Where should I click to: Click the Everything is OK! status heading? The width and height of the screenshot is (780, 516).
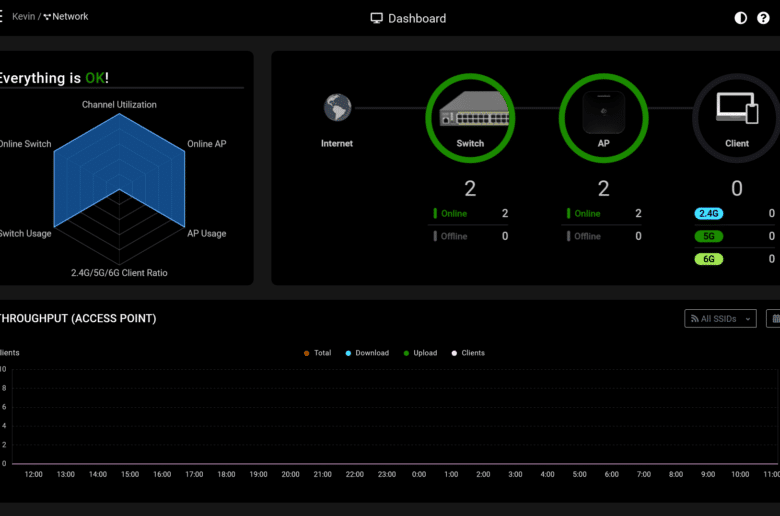click(54, 78)
